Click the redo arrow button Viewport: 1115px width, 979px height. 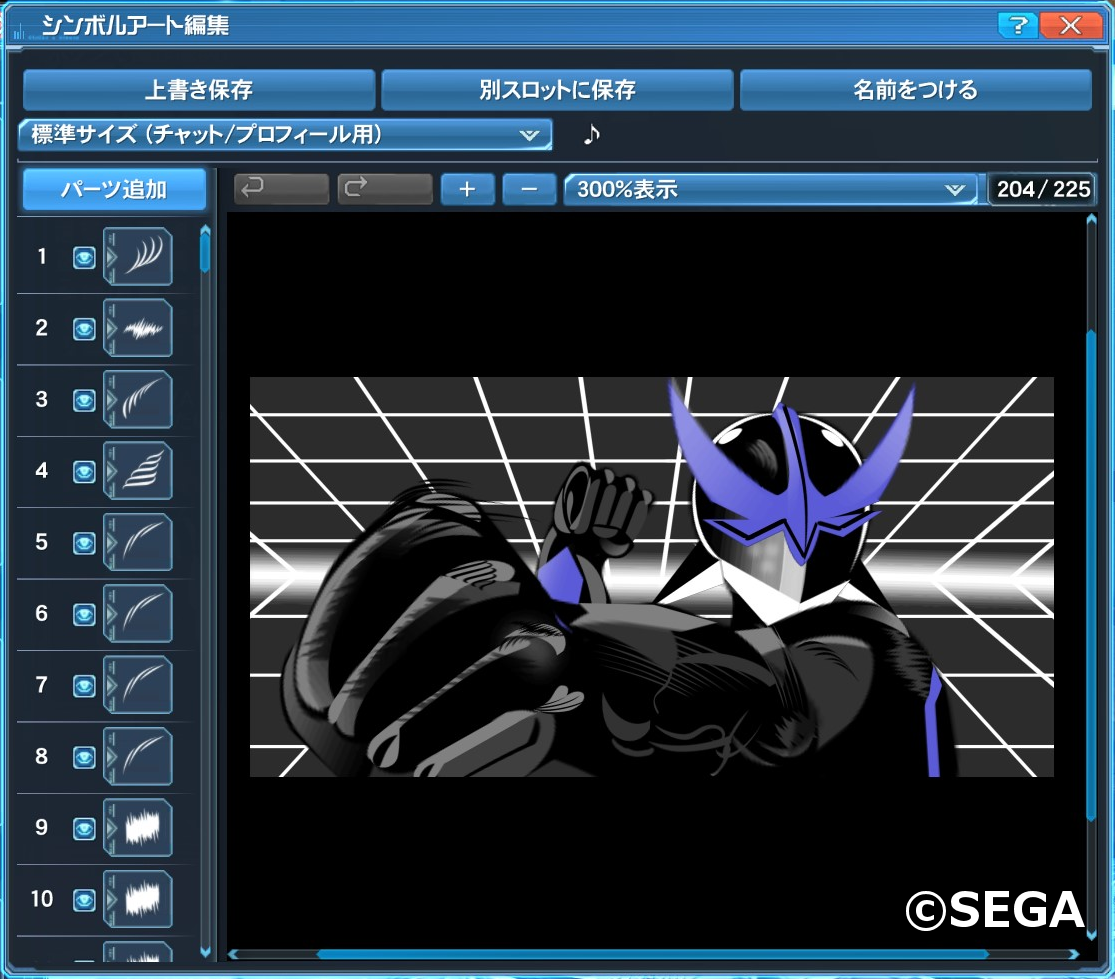[x=385, y=189]
